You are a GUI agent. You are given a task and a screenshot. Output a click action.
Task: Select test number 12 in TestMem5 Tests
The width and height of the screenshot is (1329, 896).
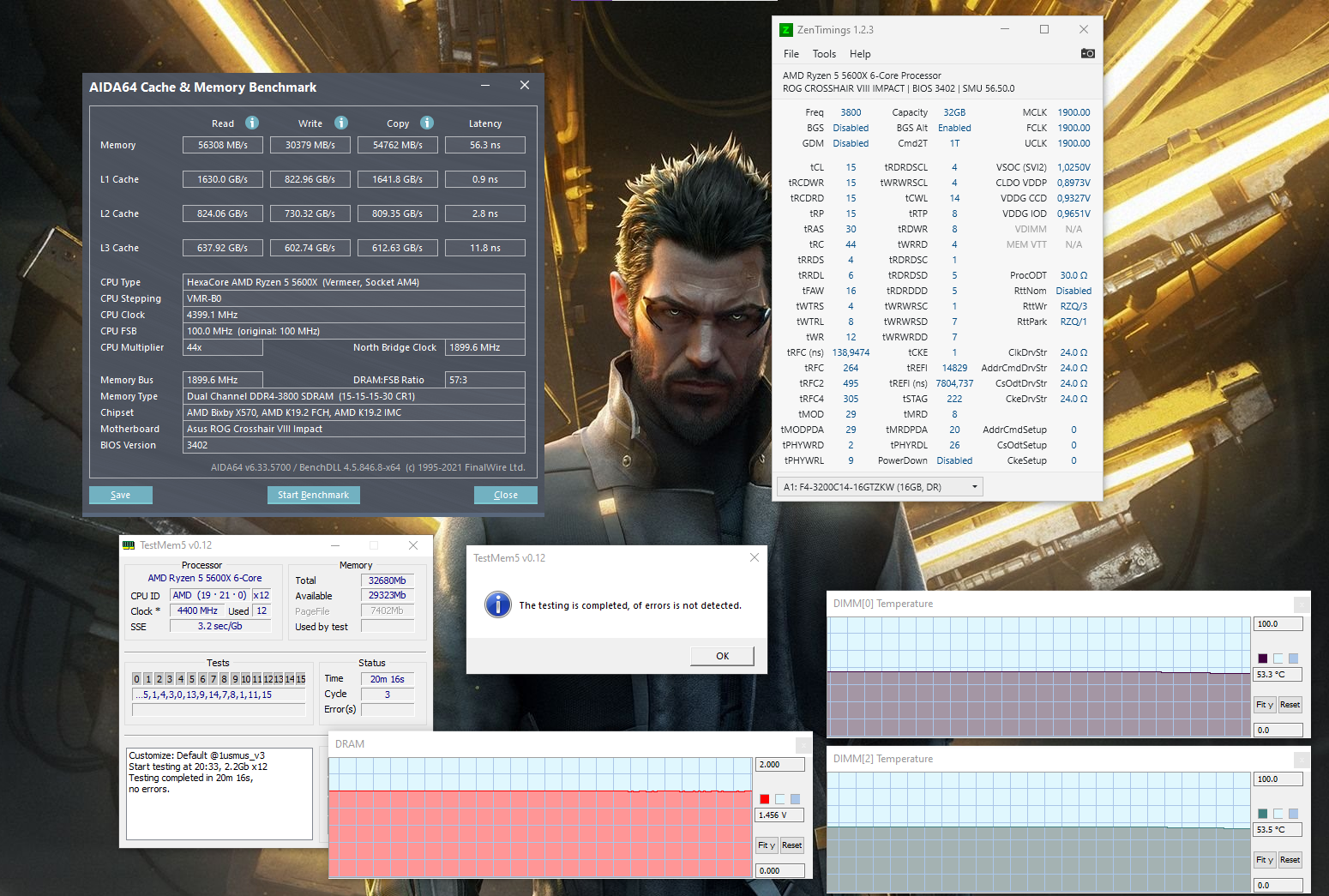(268, 679)
